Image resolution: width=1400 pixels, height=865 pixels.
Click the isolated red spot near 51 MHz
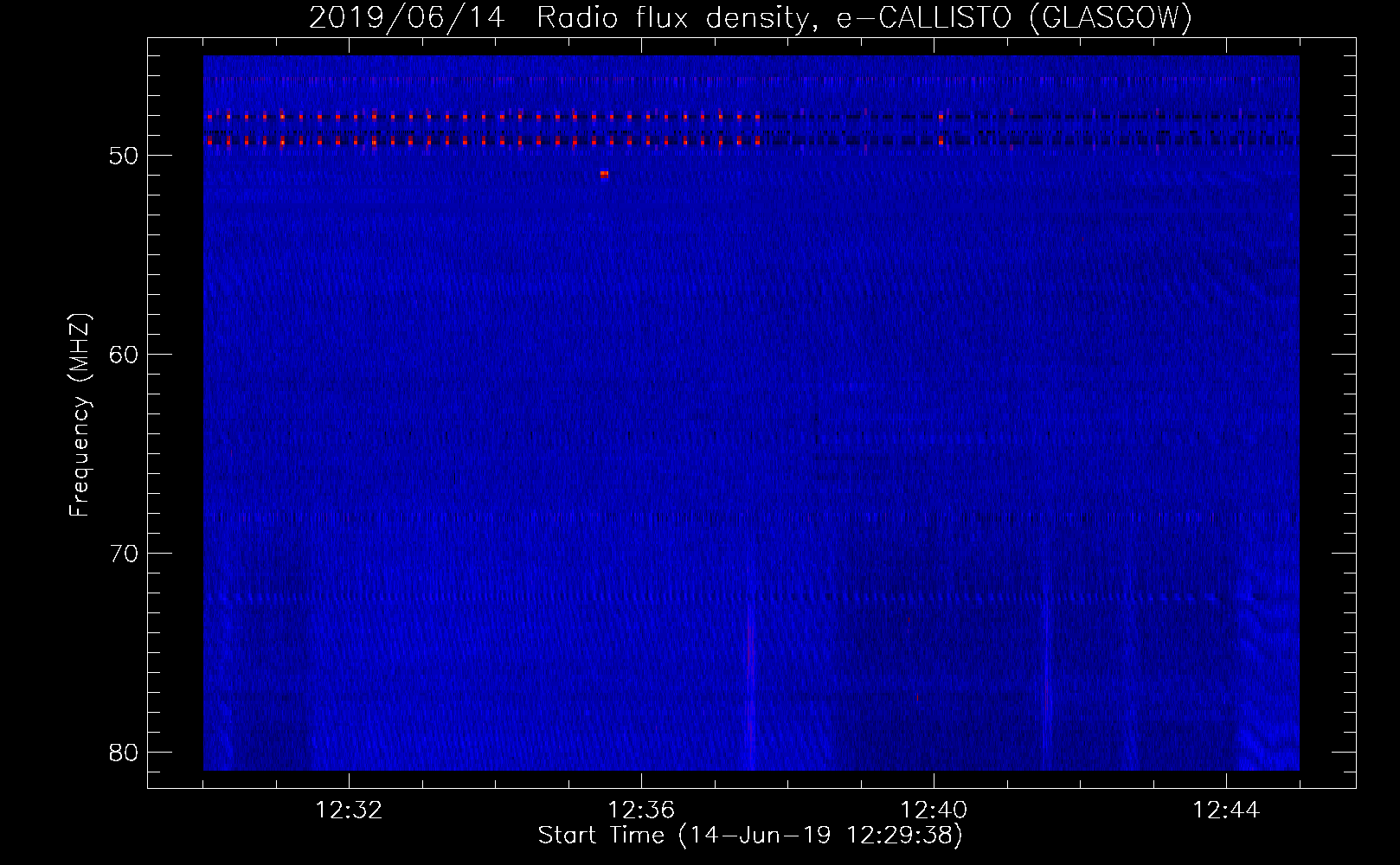pos(604,174)
